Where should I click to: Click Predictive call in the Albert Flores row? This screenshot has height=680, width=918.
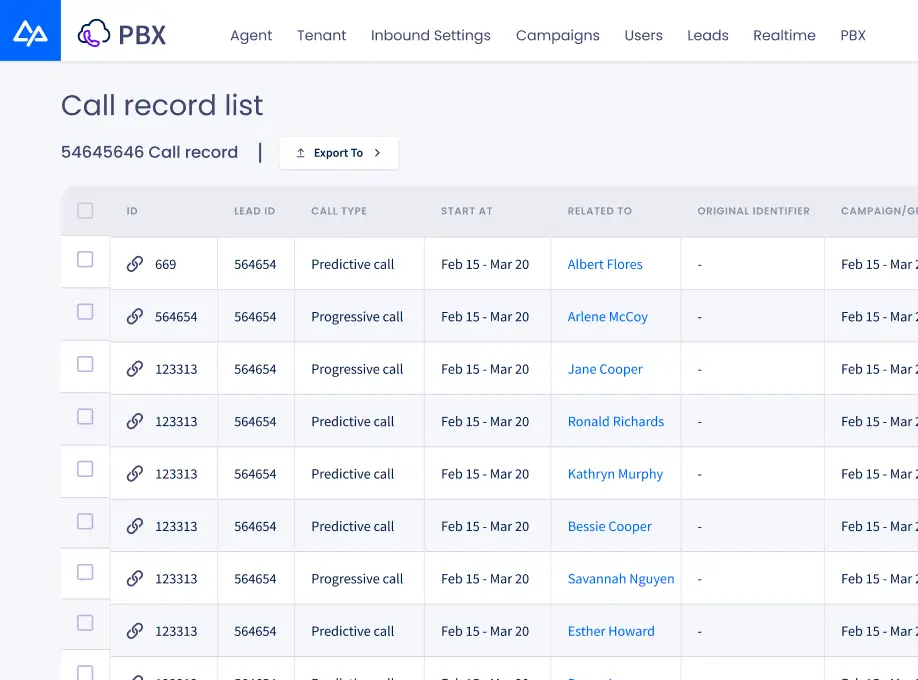(x=352, y=264)
